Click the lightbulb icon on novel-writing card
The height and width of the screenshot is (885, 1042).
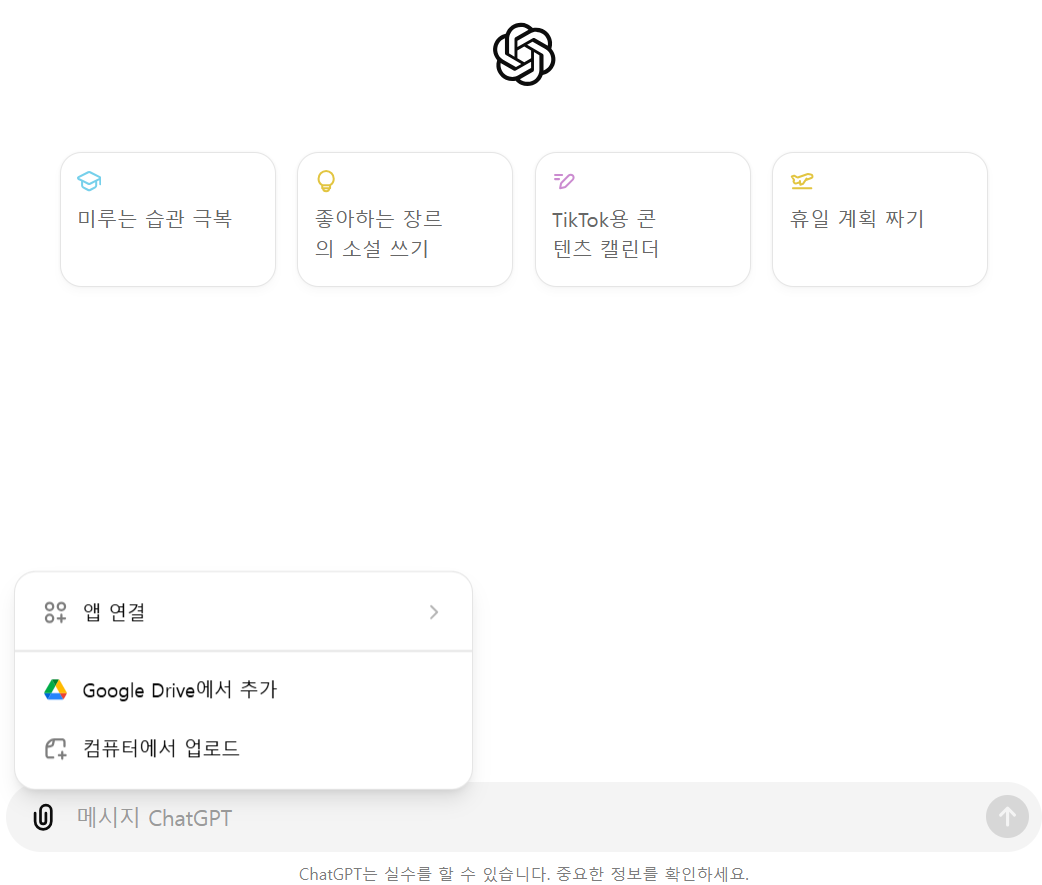[x=325, y=181]
